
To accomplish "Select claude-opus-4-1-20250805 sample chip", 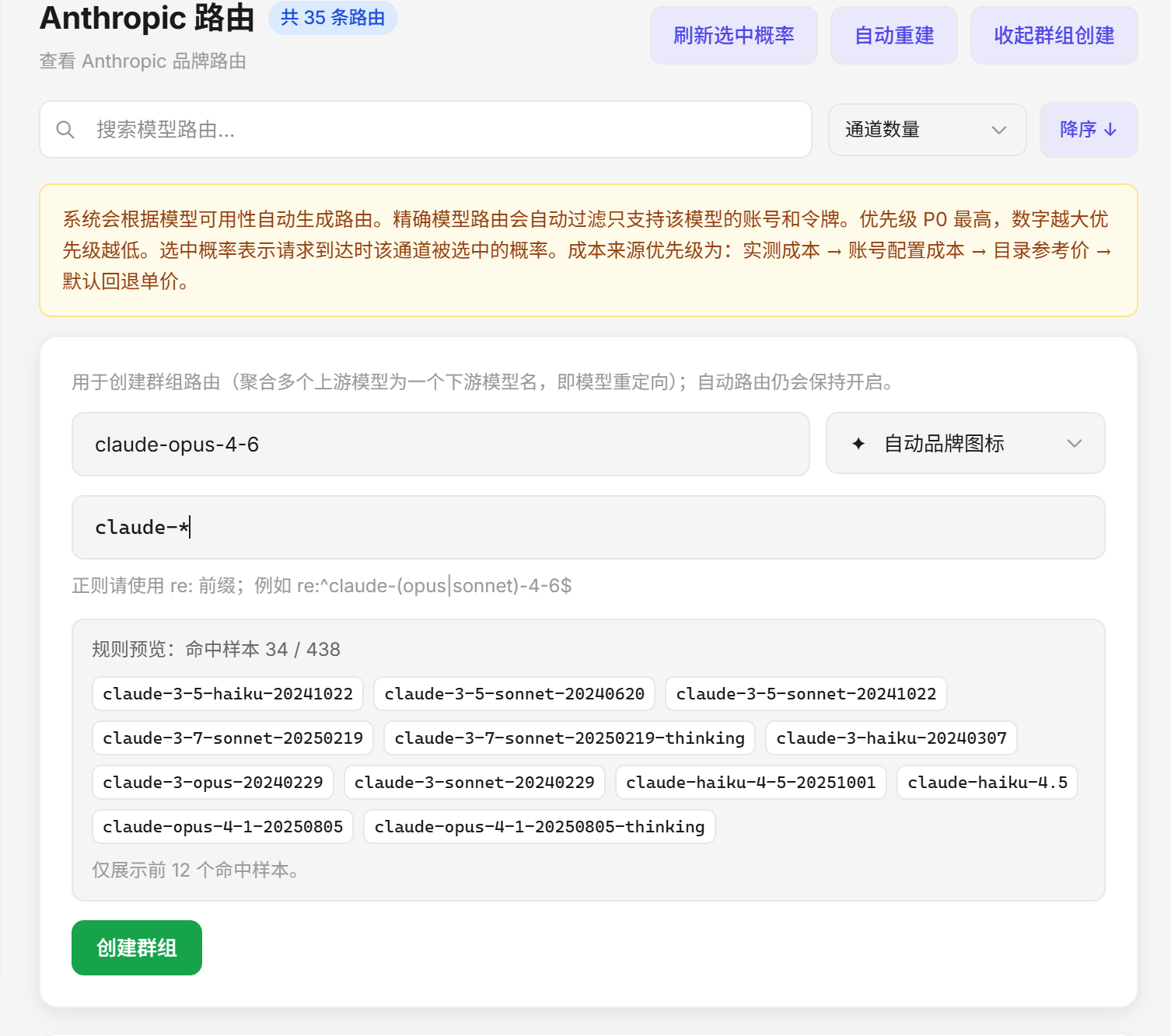I will click(222, 827).
